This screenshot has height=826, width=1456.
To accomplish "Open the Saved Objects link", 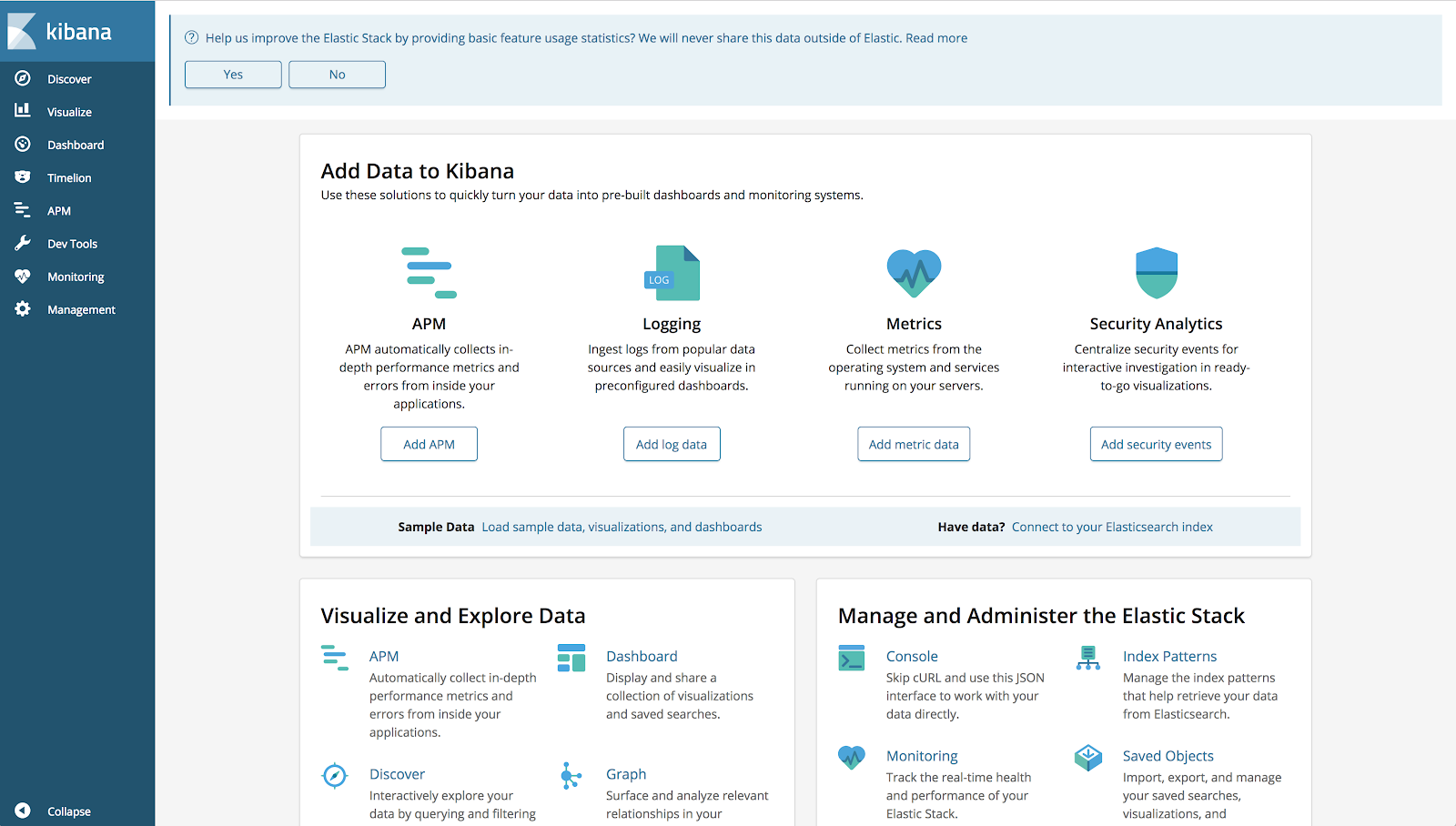I will tap(1168, 756).
